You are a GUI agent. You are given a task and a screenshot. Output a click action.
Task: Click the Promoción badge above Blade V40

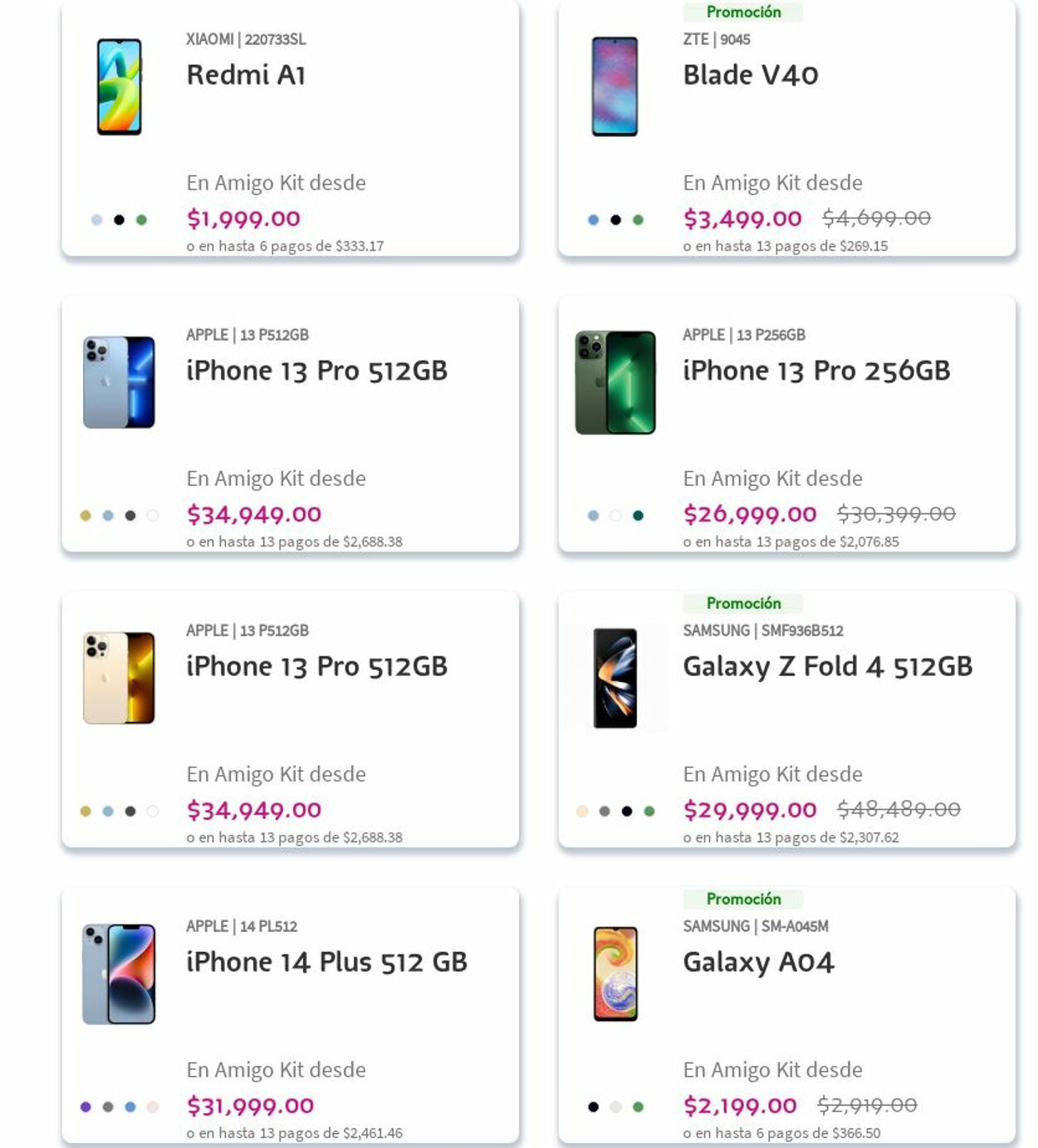(x=743, y=12)
